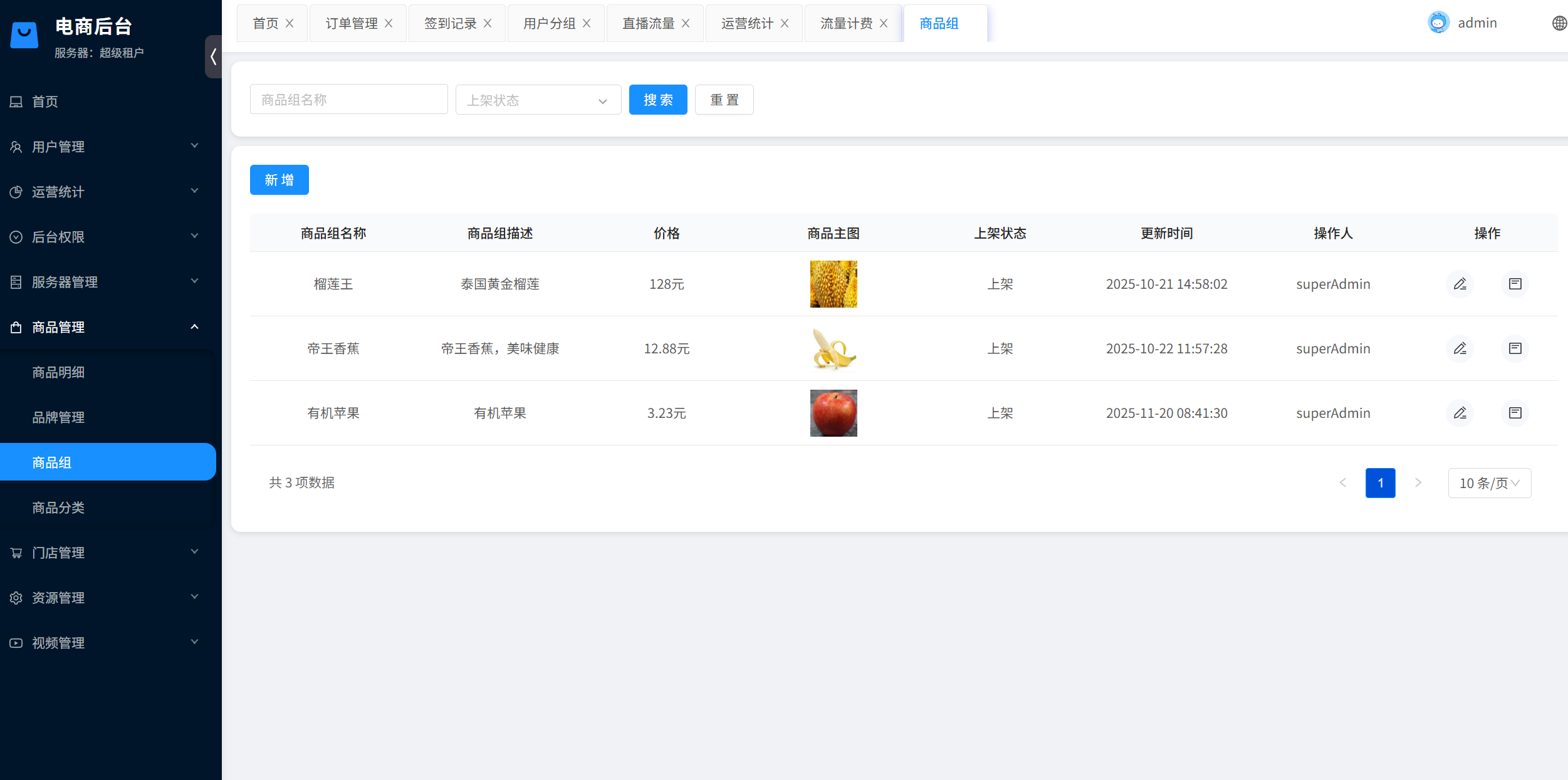Viewport: 1568px width, 780px height.
Task: Click the 门店管理 cart icon
Action: [x=16, y=552]
